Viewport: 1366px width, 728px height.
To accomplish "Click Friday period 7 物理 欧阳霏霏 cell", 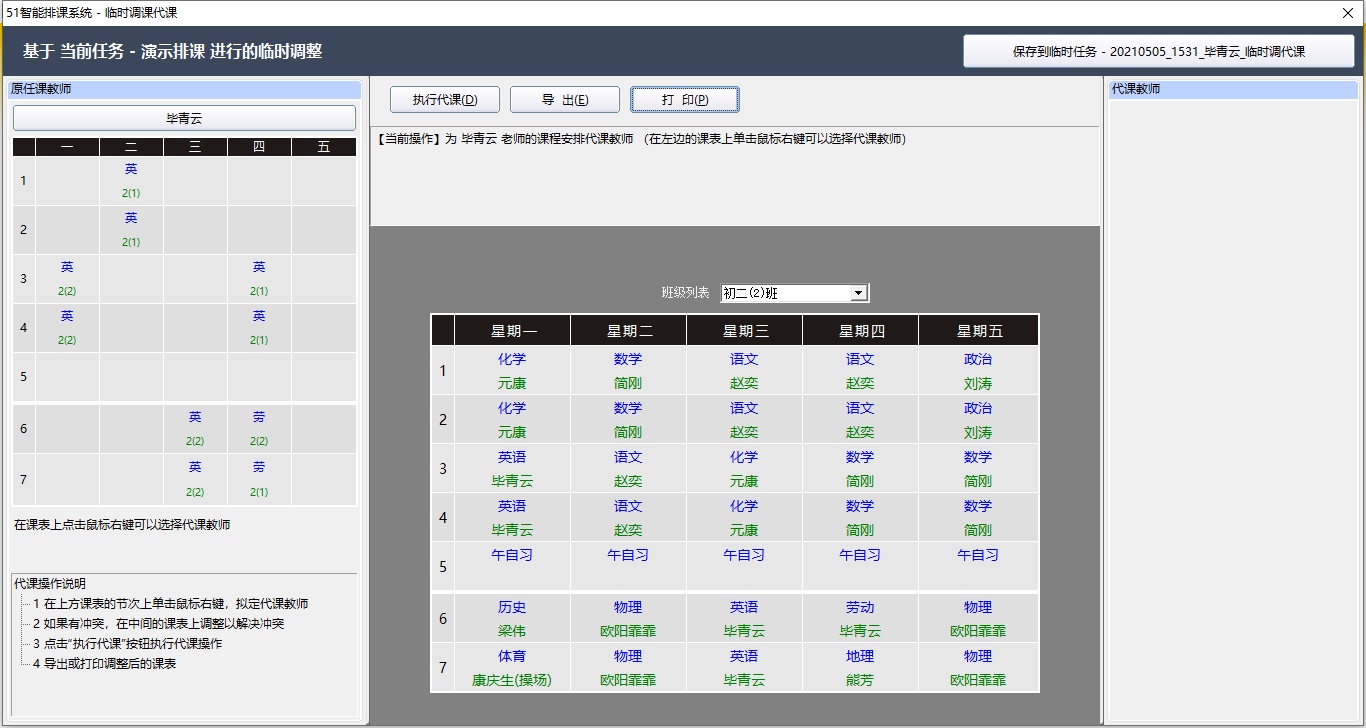I will click(x=978, y=667).
